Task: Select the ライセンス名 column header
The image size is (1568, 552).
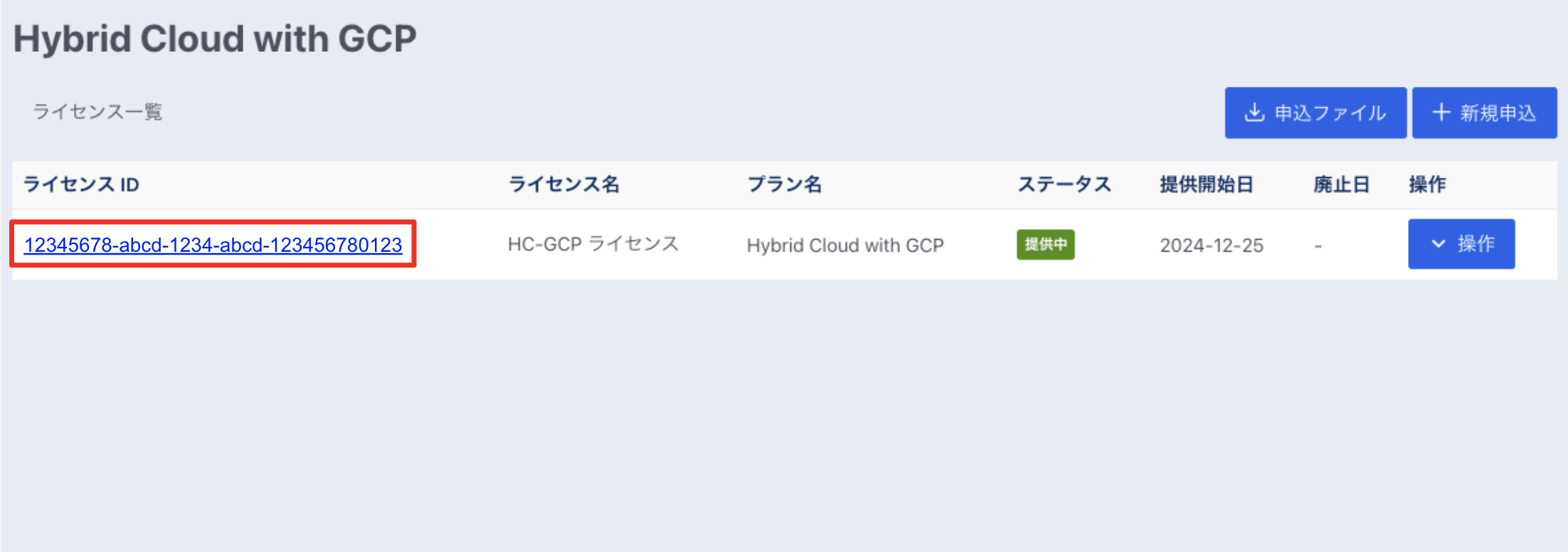Action: click(563, 185)
